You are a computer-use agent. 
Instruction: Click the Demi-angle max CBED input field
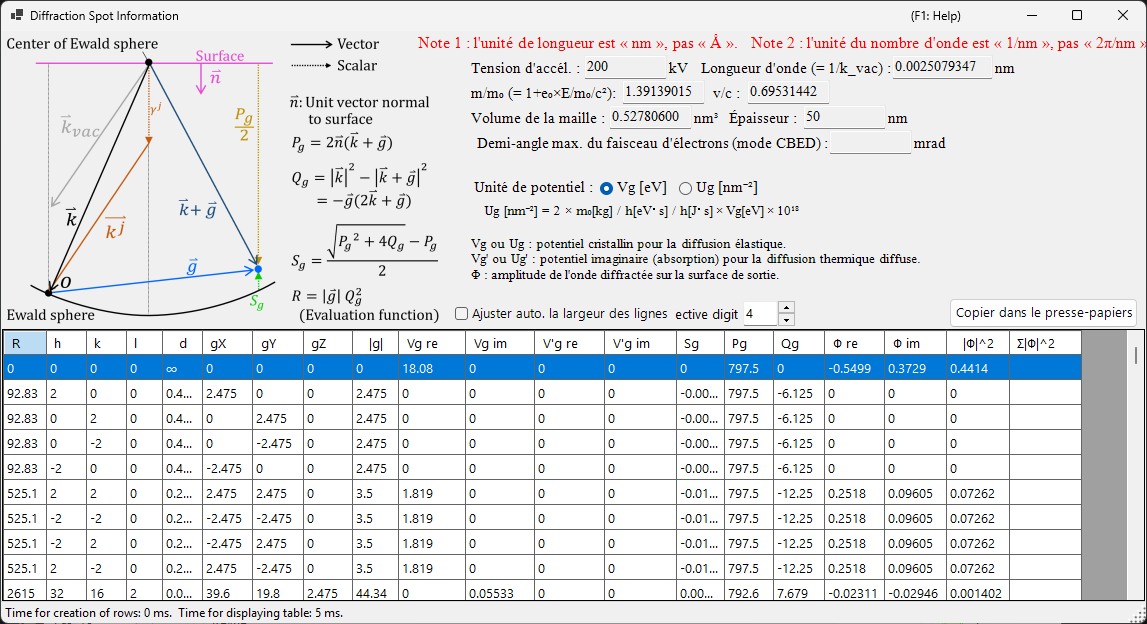(x=870, y=143)
